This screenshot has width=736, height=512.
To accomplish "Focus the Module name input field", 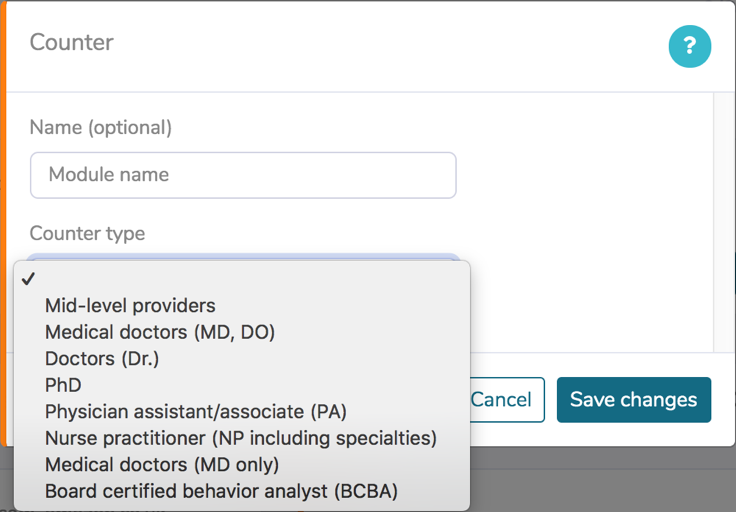I will pos(243,175).
